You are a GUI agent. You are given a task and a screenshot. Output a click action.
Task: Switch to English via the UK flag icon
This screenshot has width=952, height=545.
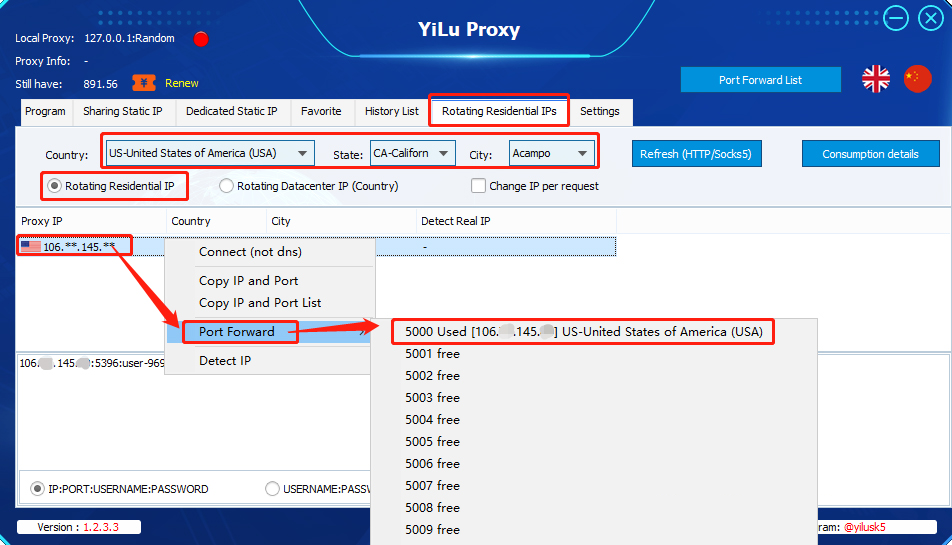point(876,79)
